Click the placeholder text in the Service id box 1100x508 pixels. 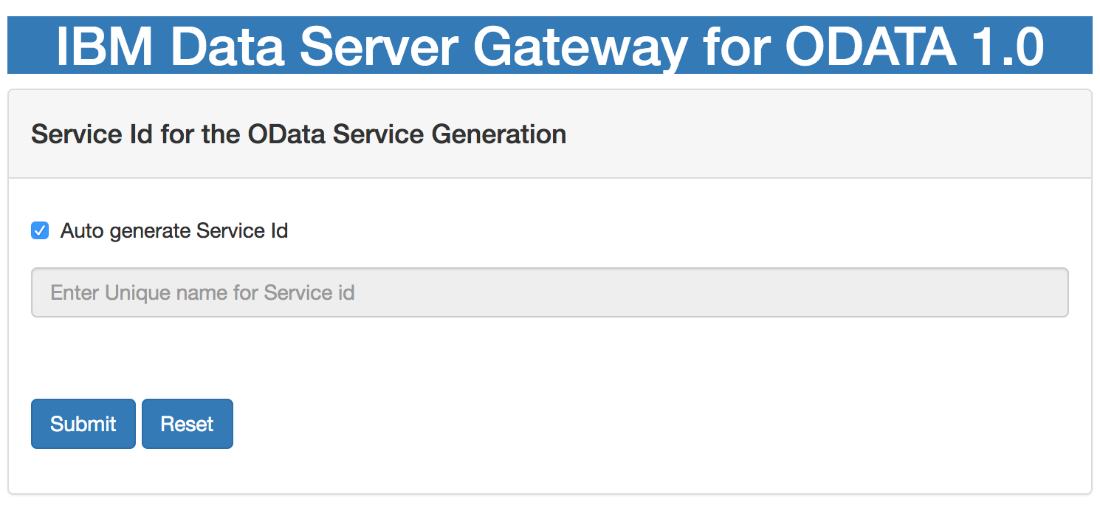[203, 293]
